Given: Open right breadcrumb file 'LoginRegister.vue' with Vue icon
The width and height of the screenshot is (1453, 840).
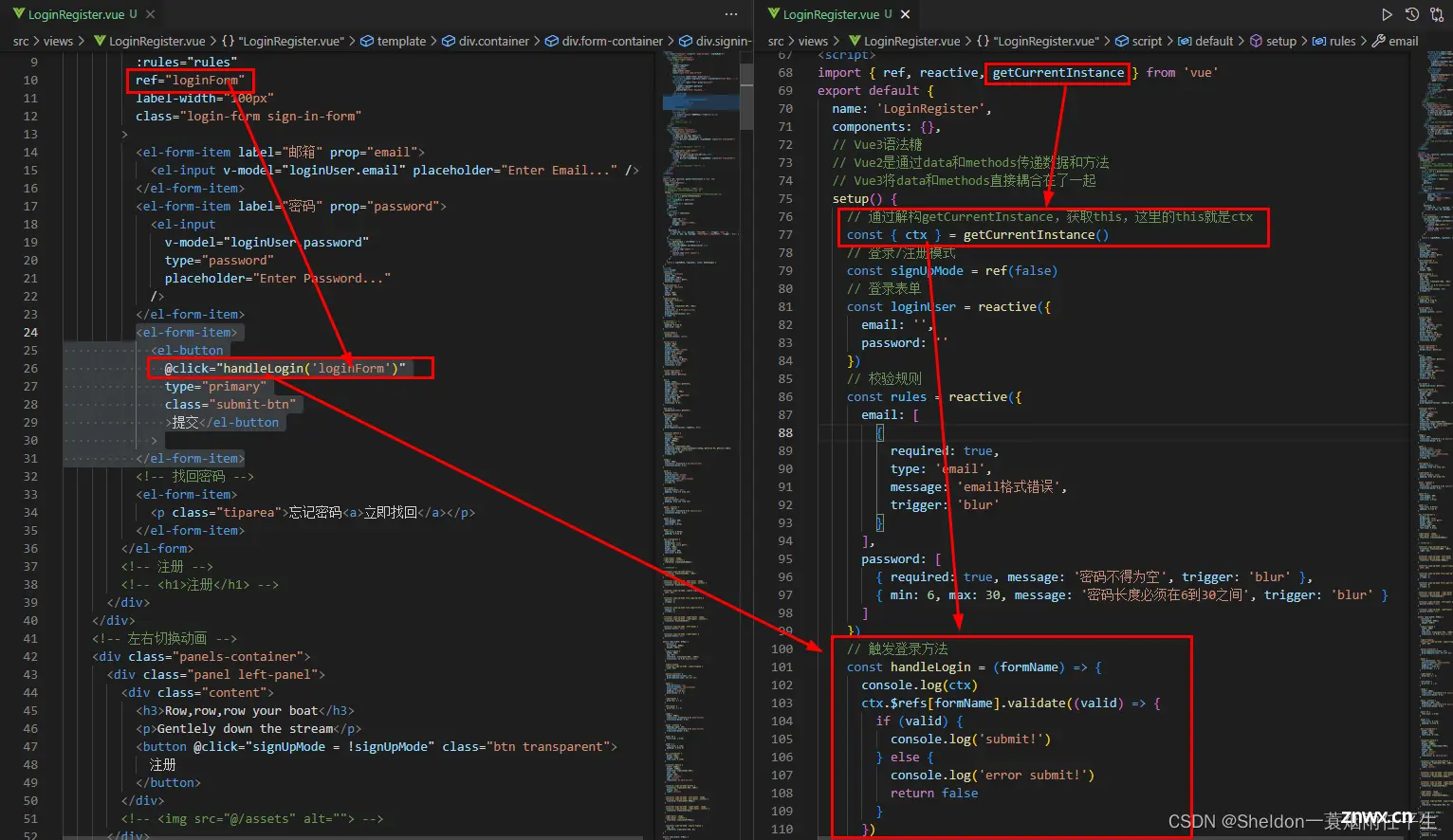Looking at the screenshot, I should pyautogui.click(x=904, y=41).
